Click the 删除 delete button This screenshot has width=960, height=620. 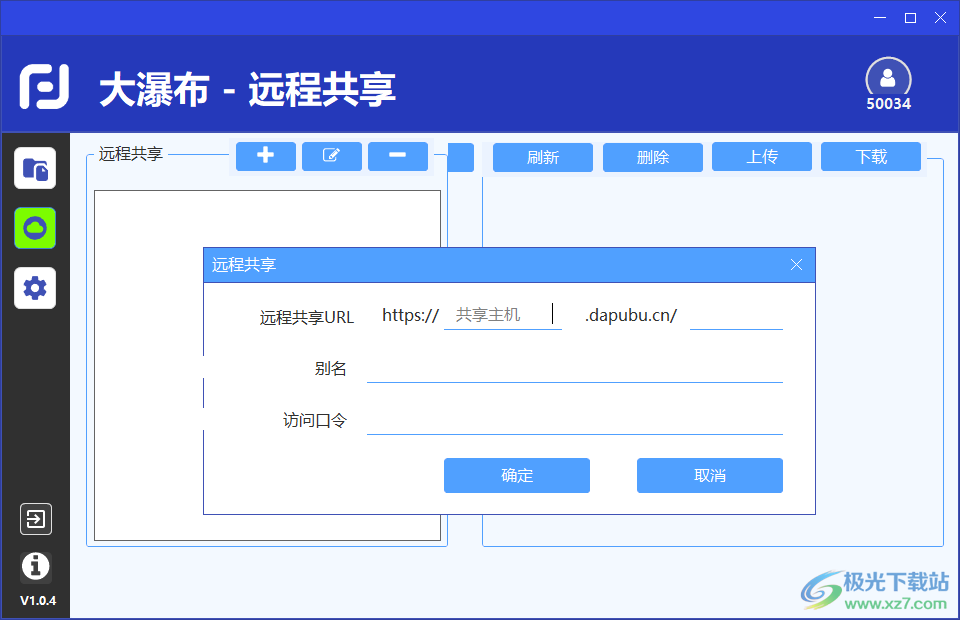coord(652,157)
